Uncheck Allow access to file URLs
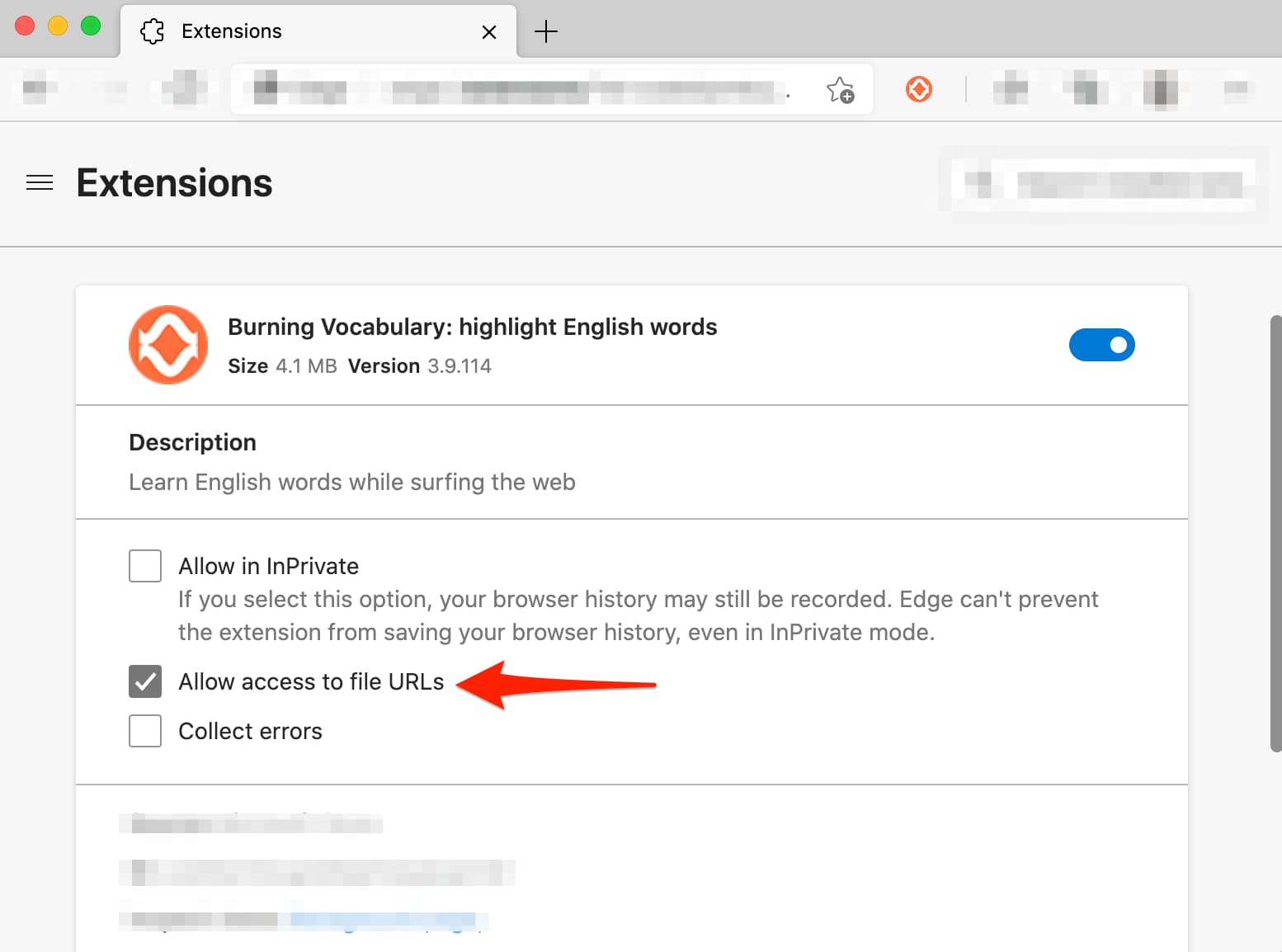1282x952 pixels. click(145, 681)
